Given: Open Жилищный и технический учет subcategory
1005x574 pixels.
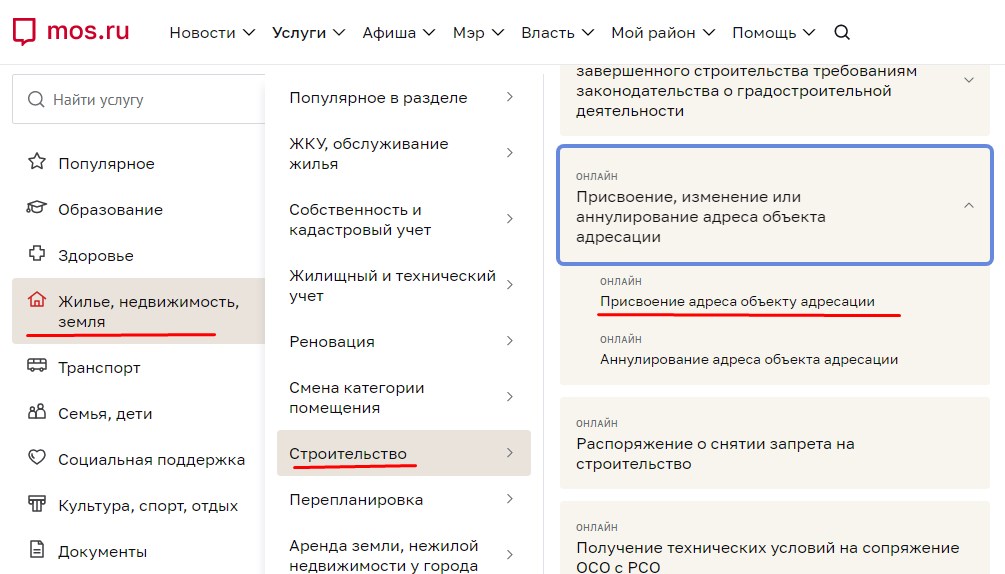Looking at the screenshot, I should (x=404, y=286).
